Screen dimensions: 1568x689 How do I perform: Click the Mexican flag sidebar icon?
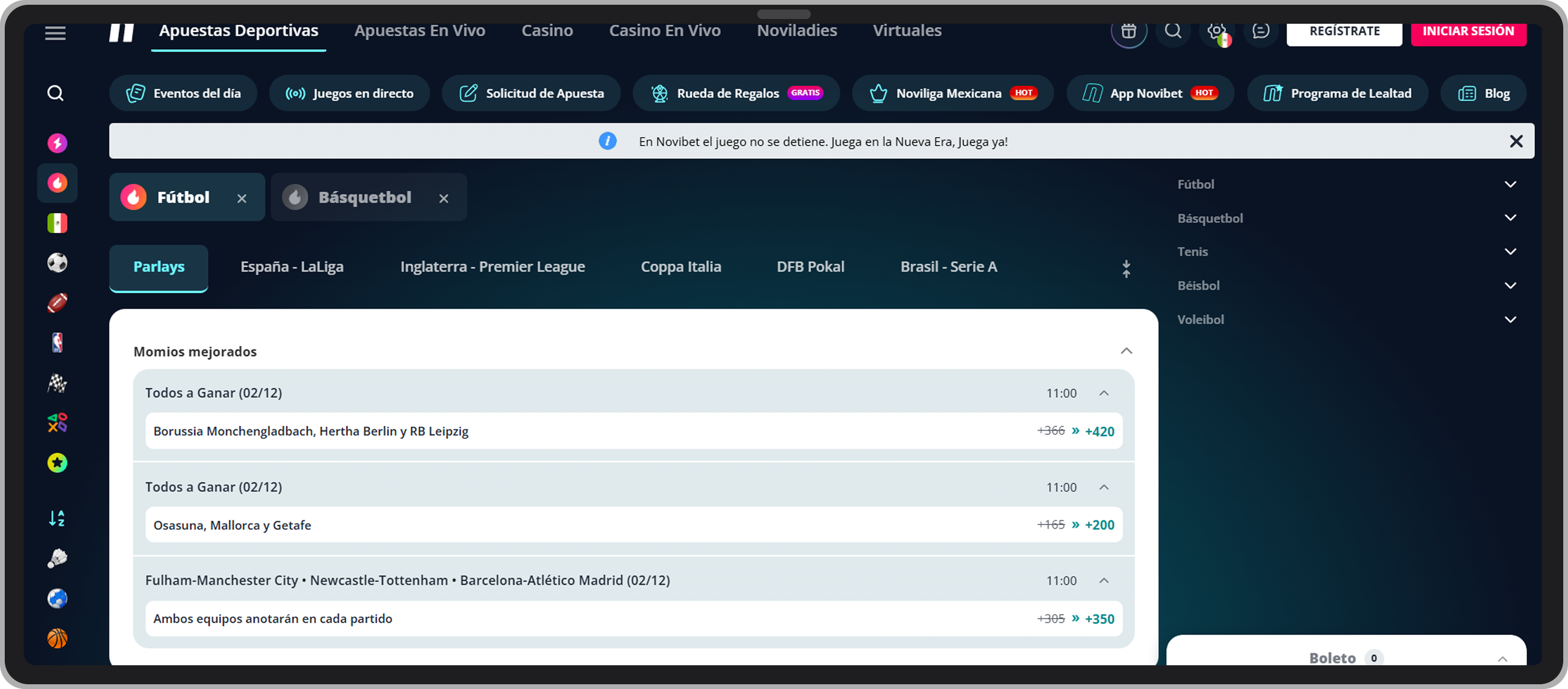pos(57,223)
